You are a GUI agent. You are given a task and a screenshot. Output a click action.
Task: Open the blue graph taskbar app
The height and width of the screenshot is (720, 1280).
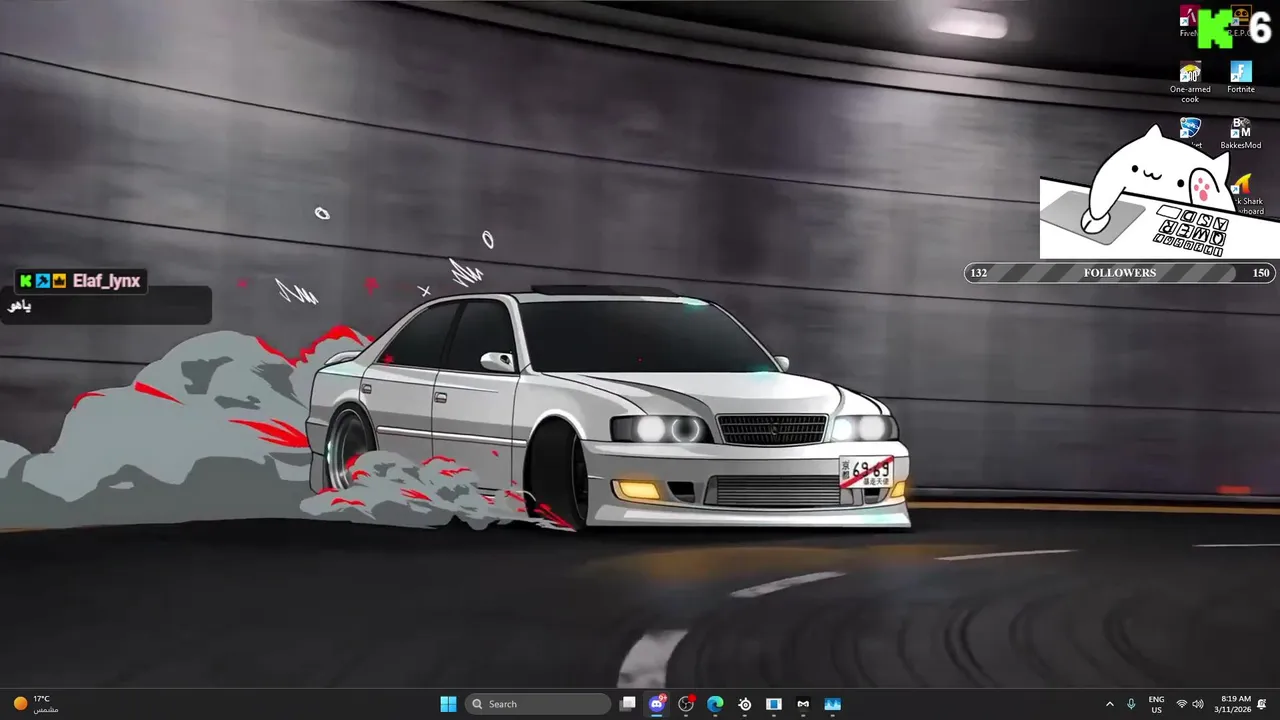pos(832,704)
